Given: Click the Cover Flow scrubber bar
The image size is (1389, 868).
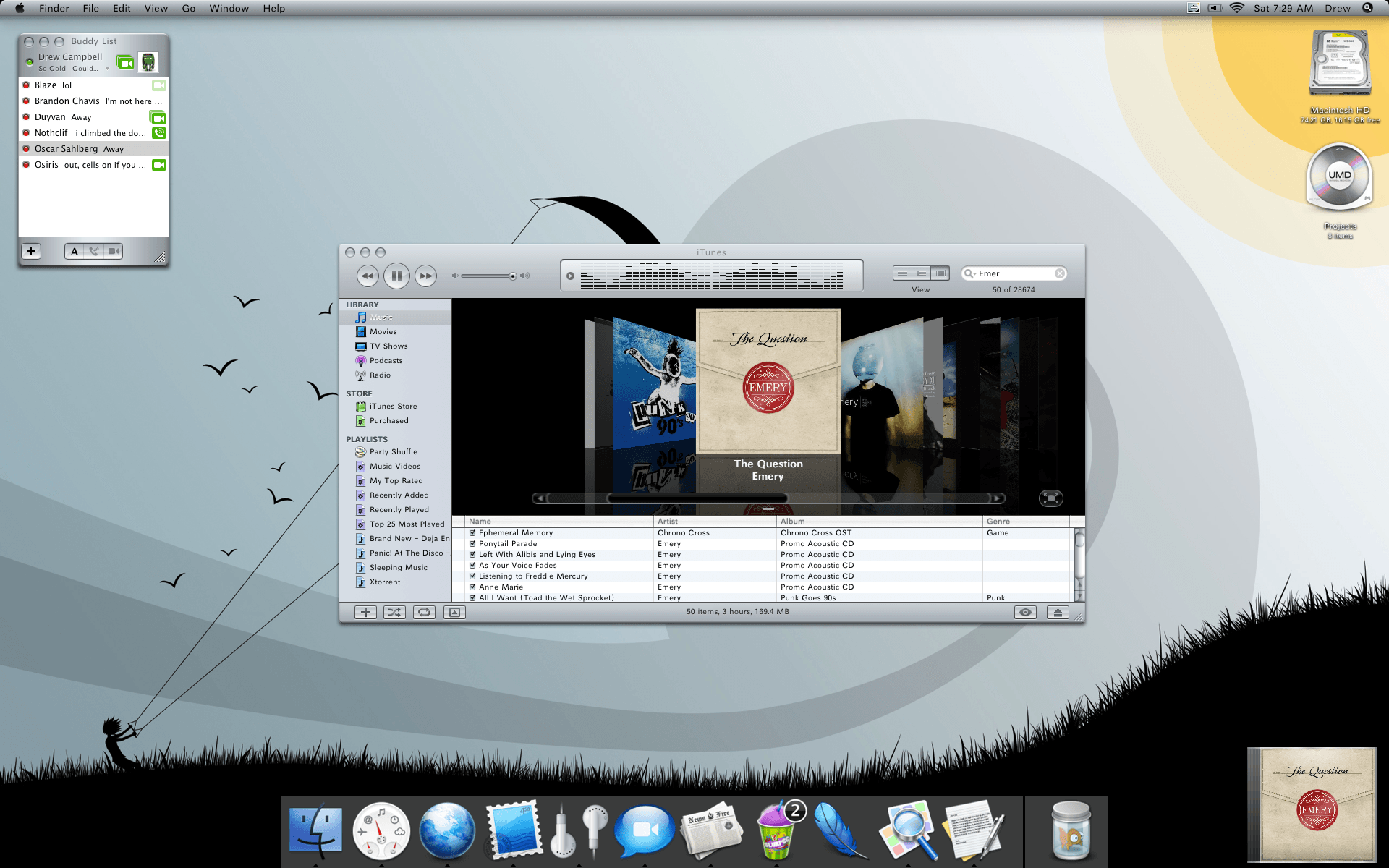Looking at the screenshot, I should [x=697, y=498].
